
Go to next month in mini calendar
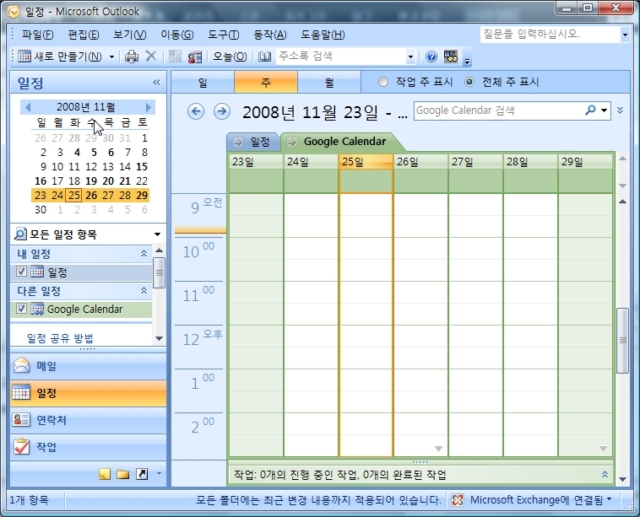[x=148, y=107]
